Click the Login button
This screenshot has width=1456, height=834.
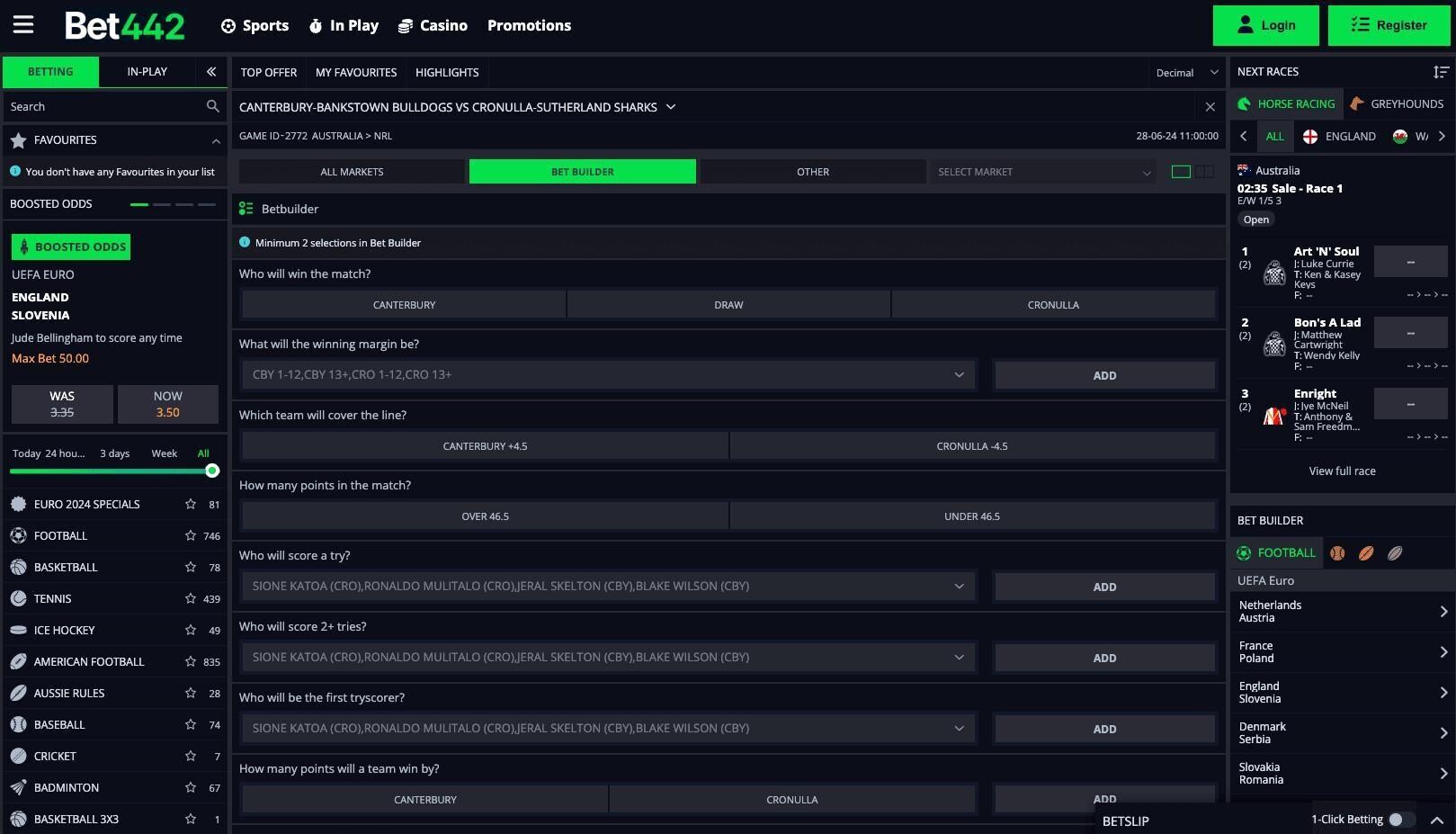pos(1265,25)
